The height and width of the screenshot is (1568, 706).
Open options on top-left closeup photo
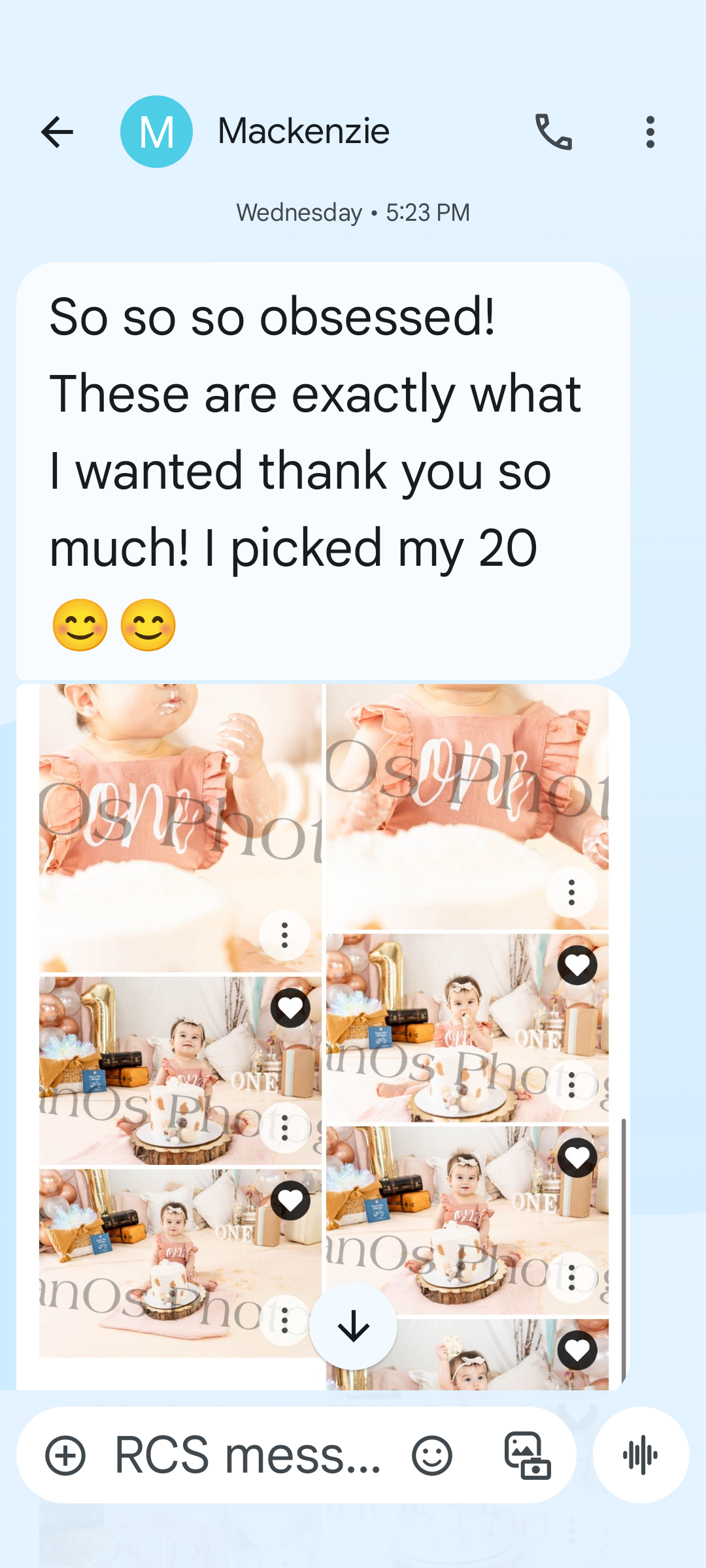coord(284,935)
